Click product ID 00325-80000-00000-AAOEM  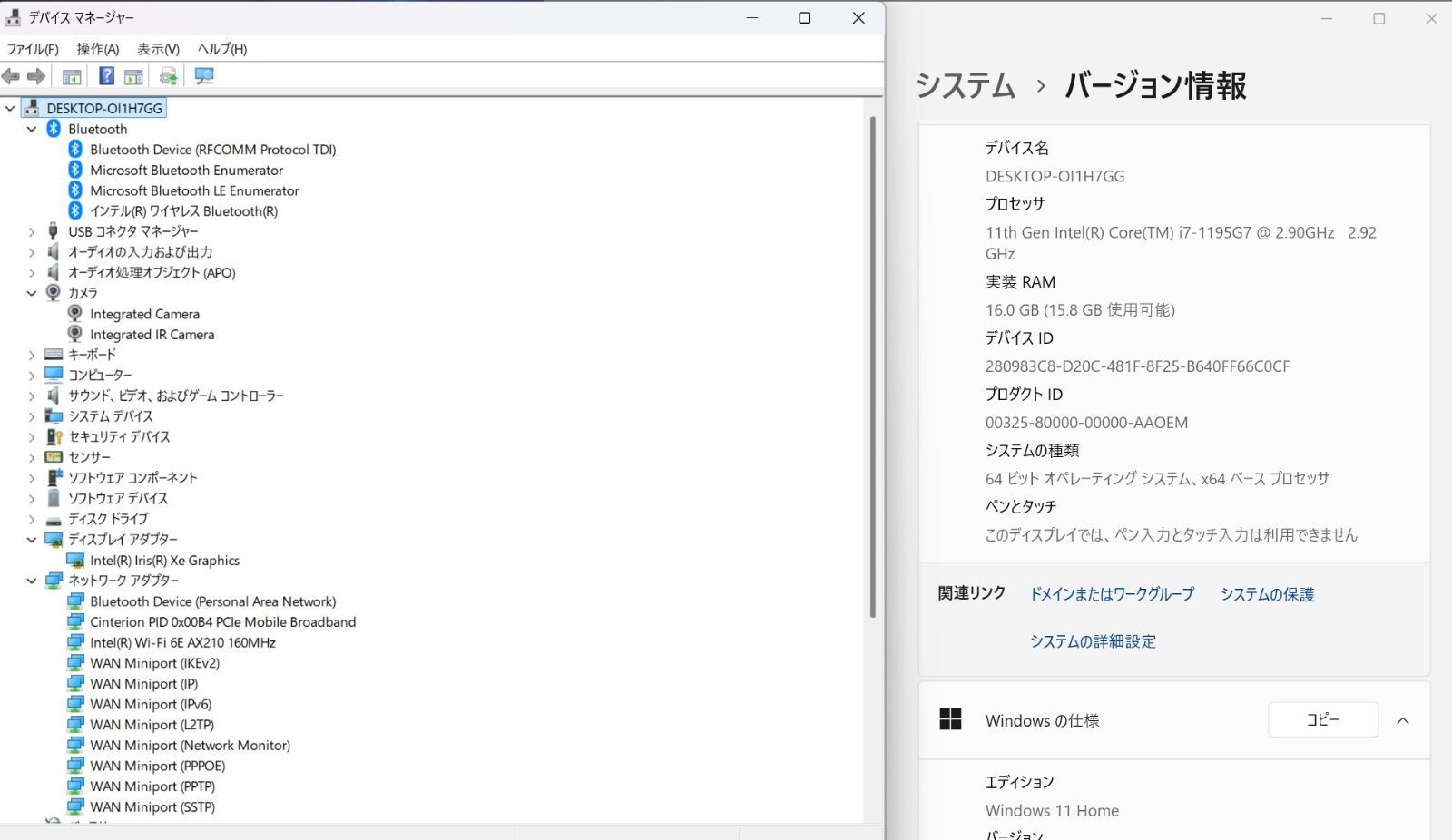tap(1086, 423)
